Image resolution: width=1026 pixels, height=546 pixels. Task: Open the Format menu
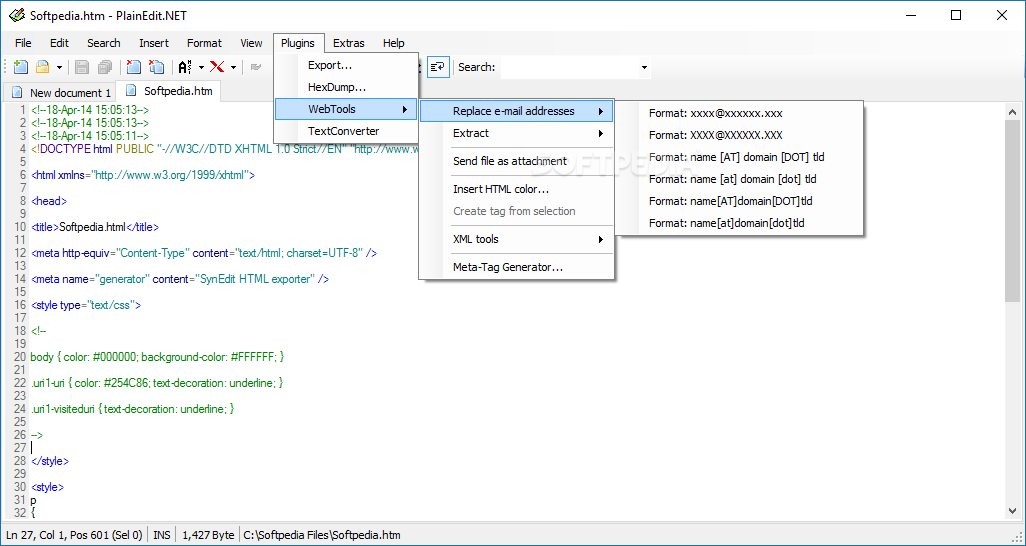click(204, 43)
